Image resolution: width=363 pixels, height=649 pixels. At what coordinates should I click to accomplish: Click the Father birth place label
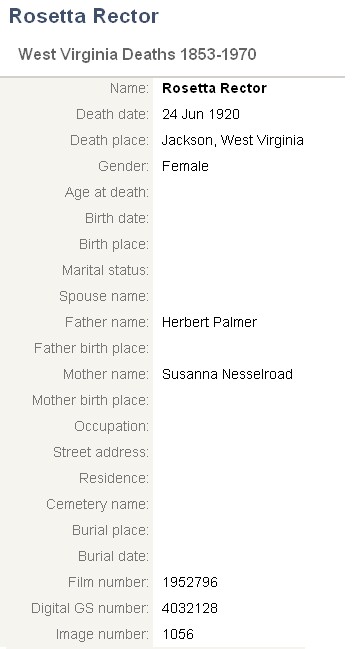(x=91, y=349)
